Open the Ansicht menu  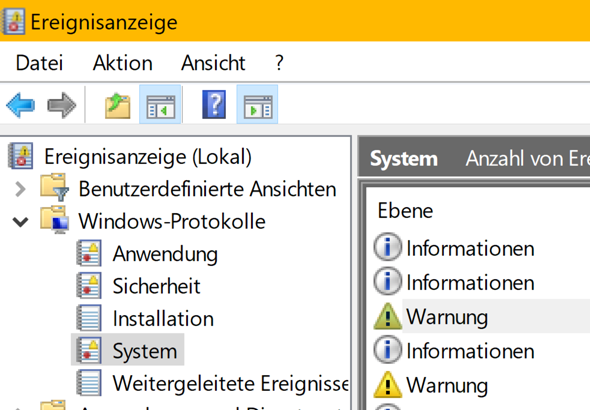tap(213, 62)
